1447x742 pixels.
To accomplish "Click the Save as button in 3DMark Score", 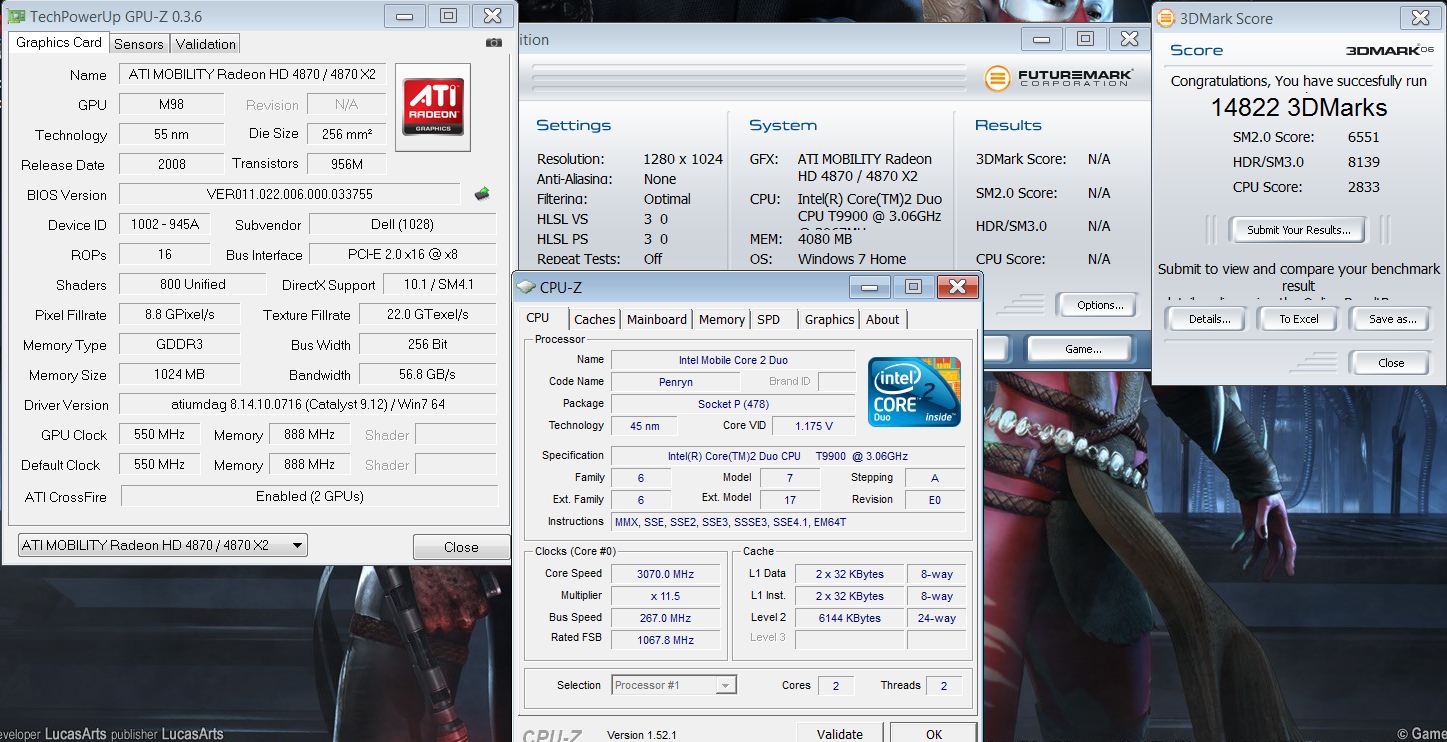I will pos(1392,319).
